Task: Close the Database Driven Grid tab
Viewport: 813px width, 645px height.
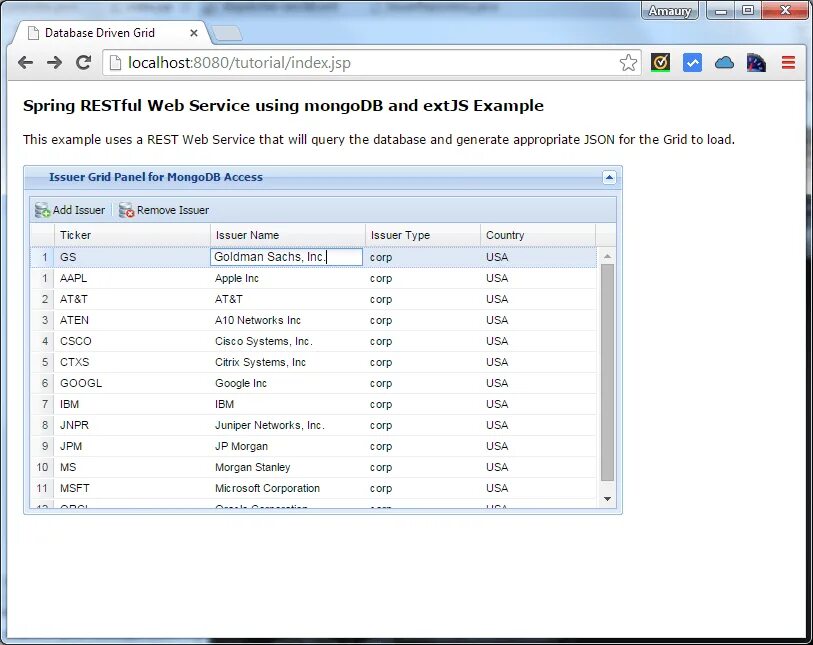Action: click(x=194, y=33)
